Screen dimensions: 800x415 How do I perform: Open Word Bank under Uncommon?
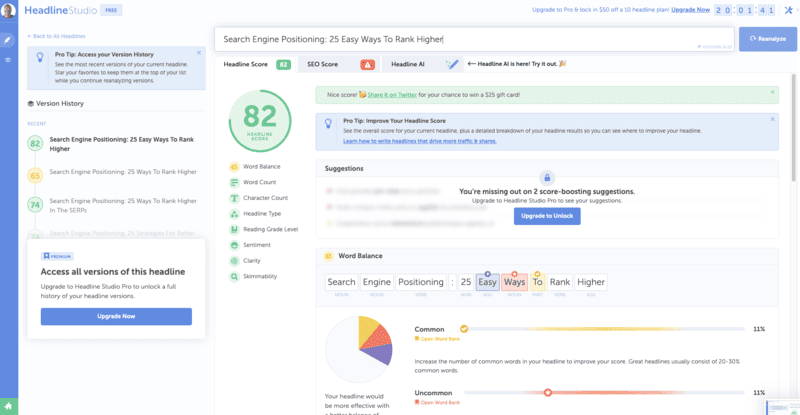point(437,403)
